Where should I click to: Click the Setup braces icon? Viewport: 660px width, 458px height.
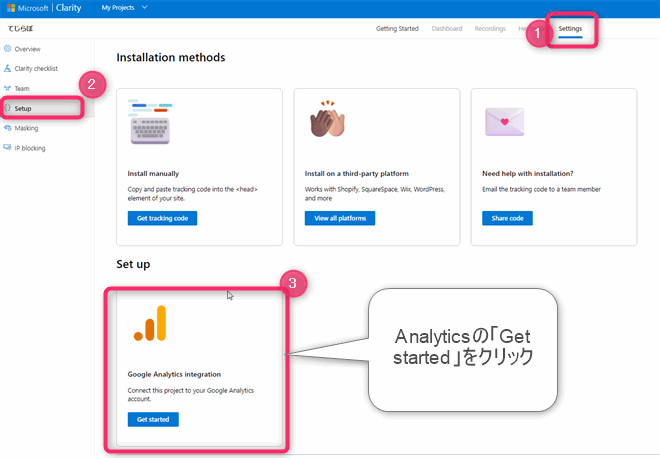coord(7,108)
